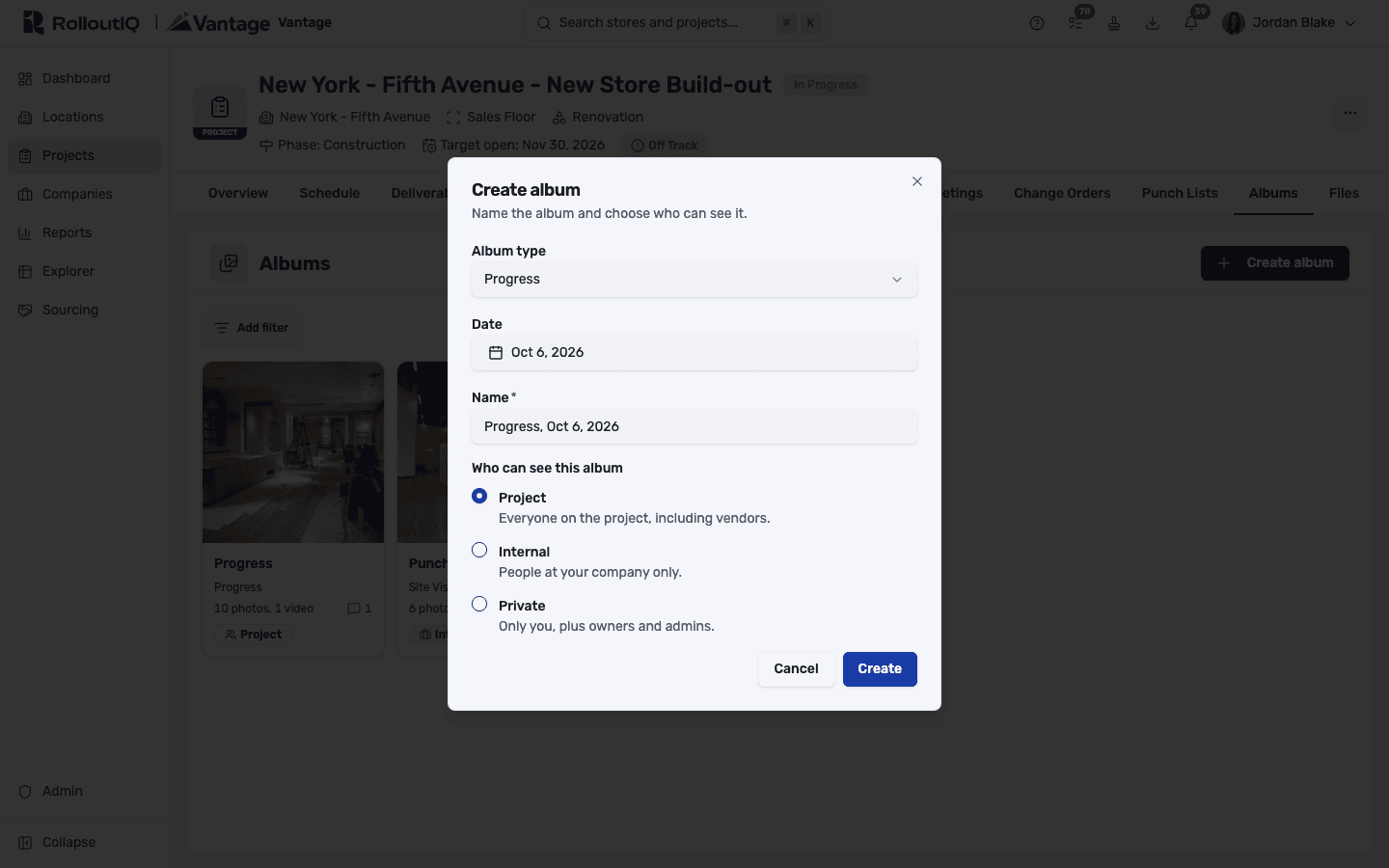The image size is (1389, 868).
Task: Open the project more options menu
Action: coord(1350,113)
